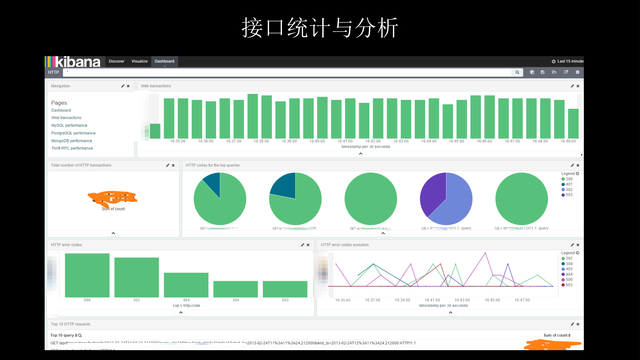
Task: Expand spy caret under error codes evolution
Action: pos(451,312)
